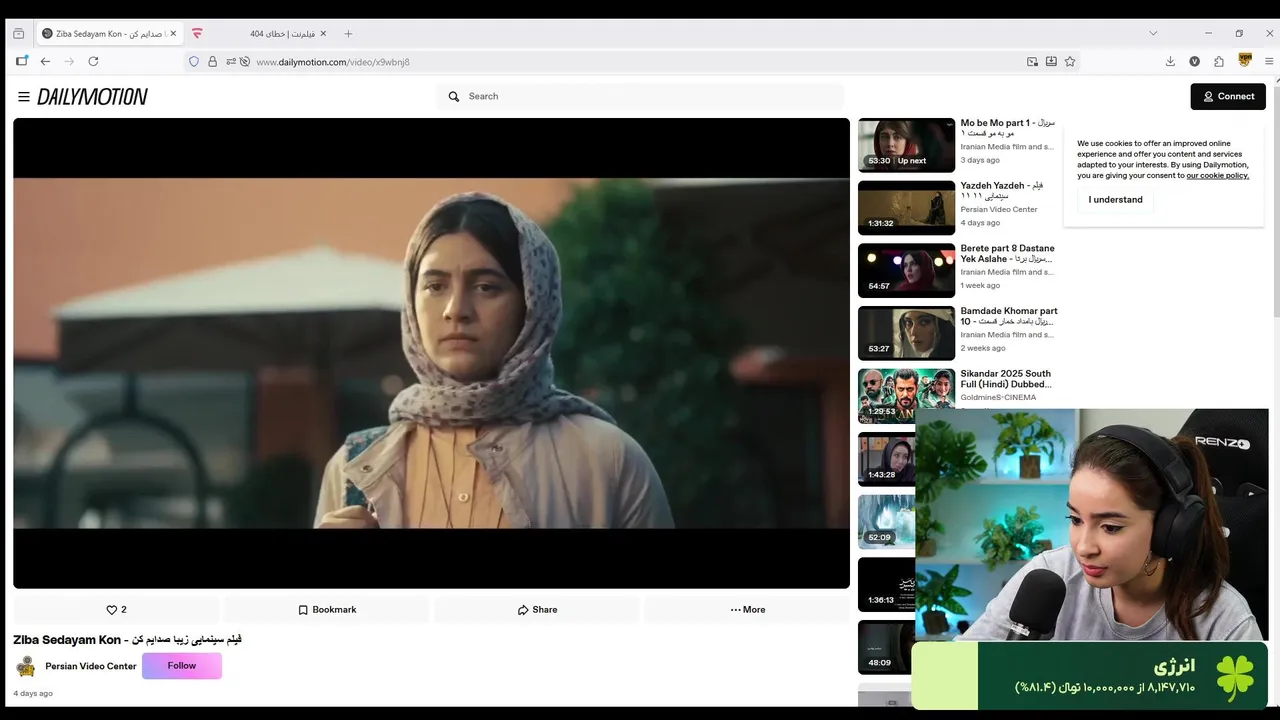Open the Sikandar 2025 video thumbnail
The image size is (1280, 720).
[x=906, y=396]
